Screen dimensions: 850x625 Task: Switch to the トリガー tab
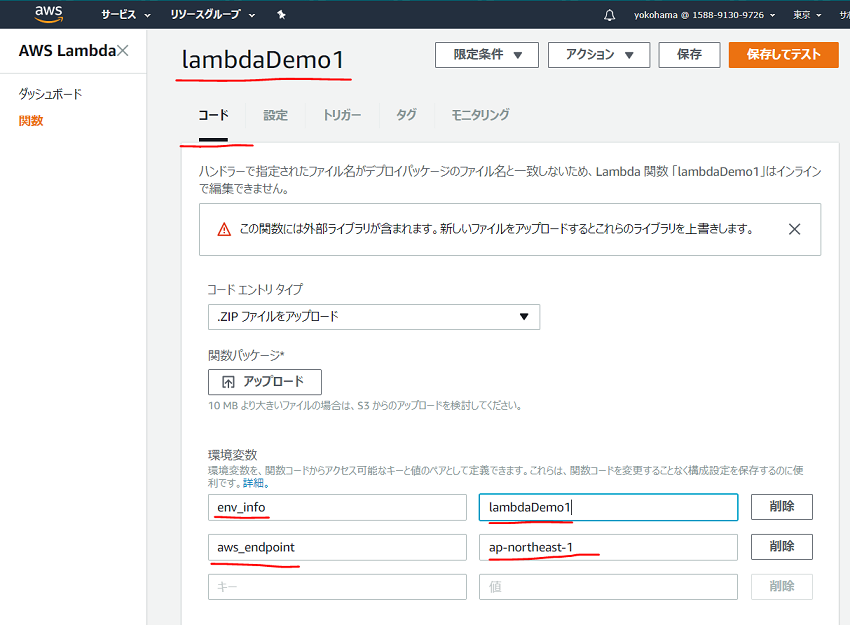(x=342, y=115)
